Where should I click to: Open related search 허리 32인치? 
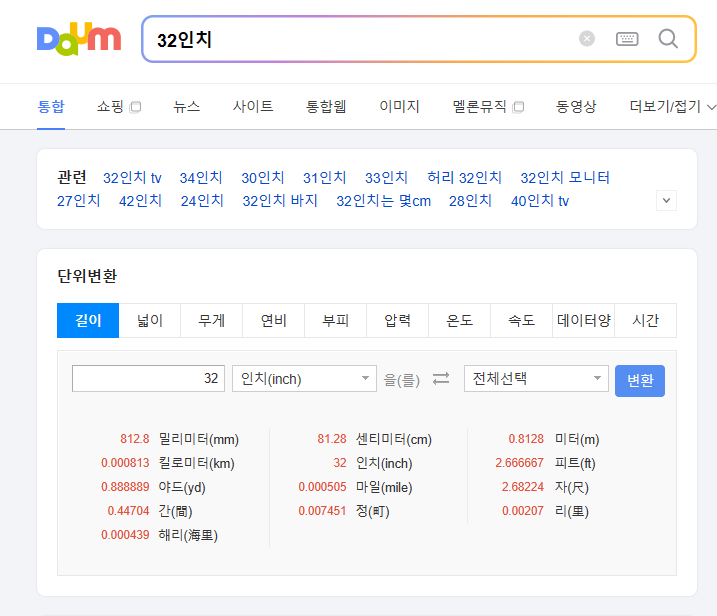coord(465,177)
